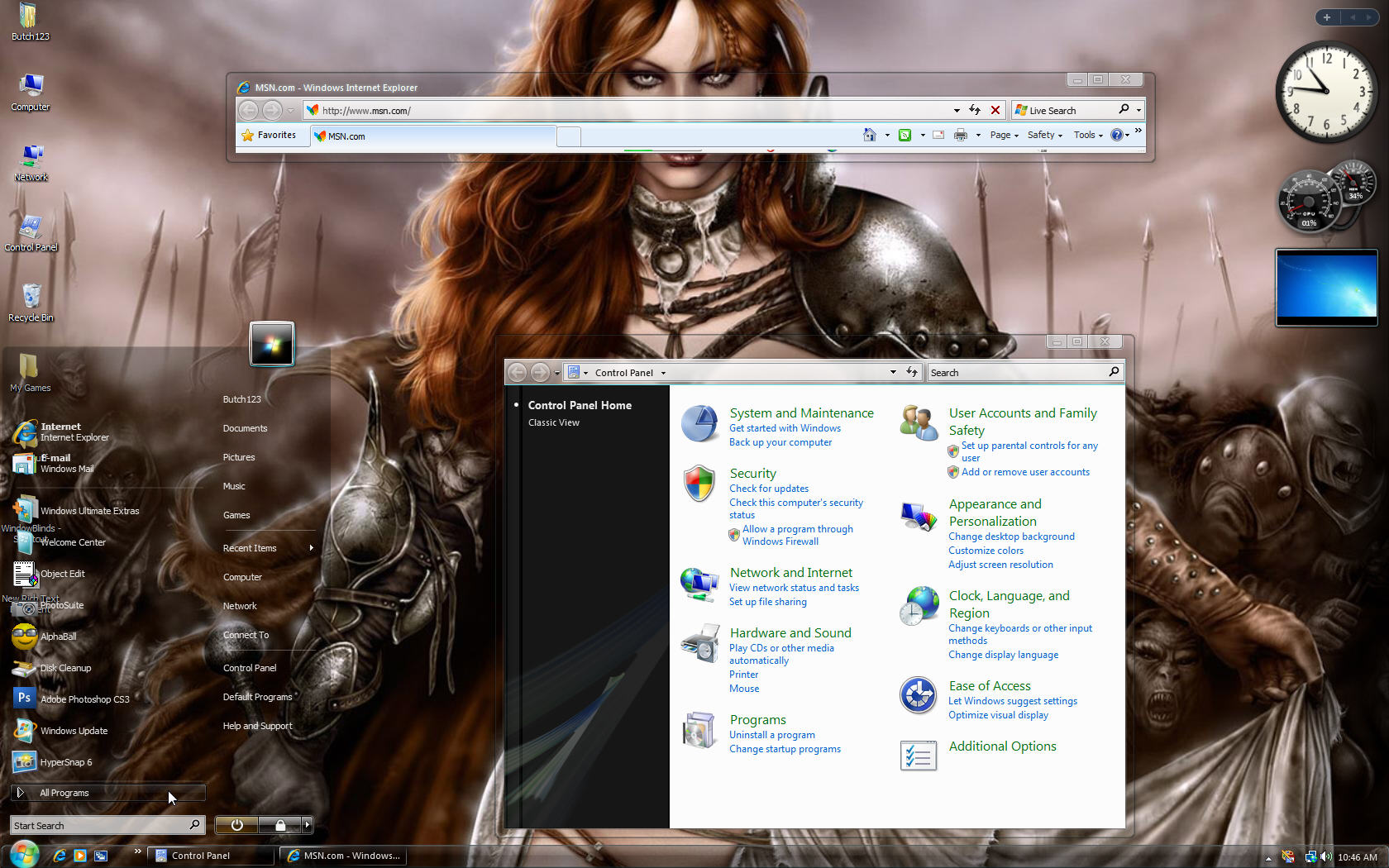
Task: Click the Change desktop background link
Action: pos(1011,537)
